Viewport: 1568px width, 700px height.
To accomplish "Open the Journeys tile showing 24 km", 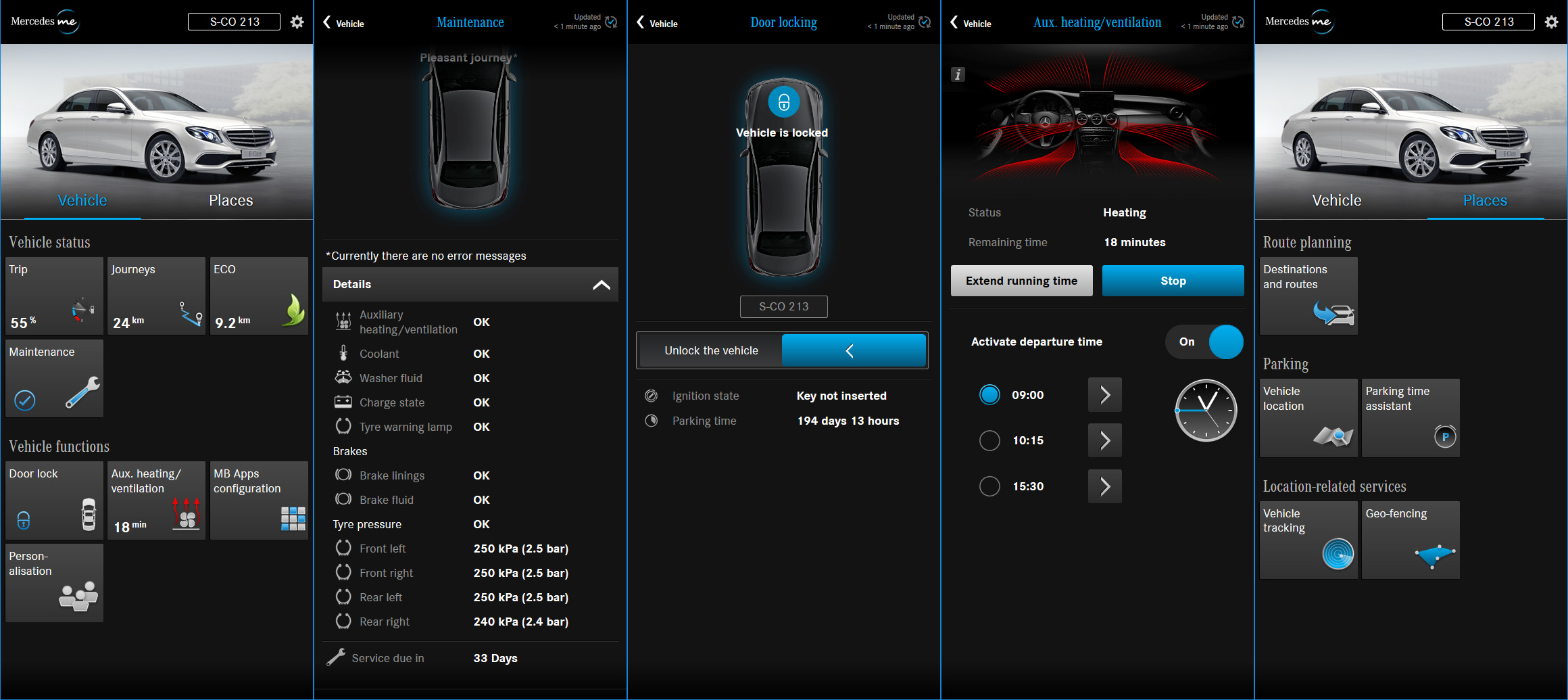I will (x=157, y=296).
